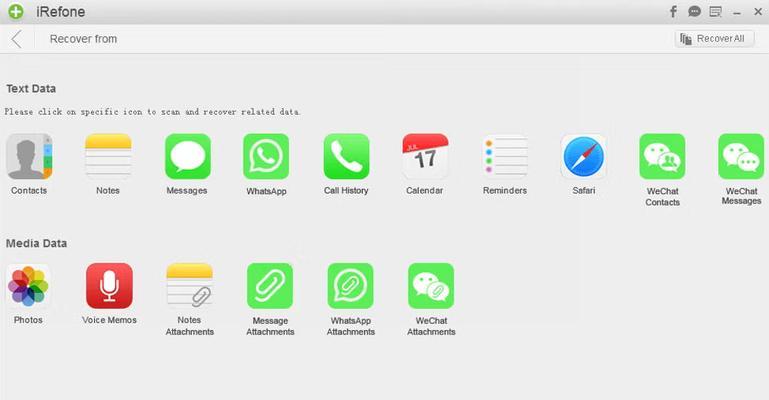Image resolution: width=769 pixels, height=400 pixels.
Task: Click the 'Recover from' label
Action: tap(83, 39)
